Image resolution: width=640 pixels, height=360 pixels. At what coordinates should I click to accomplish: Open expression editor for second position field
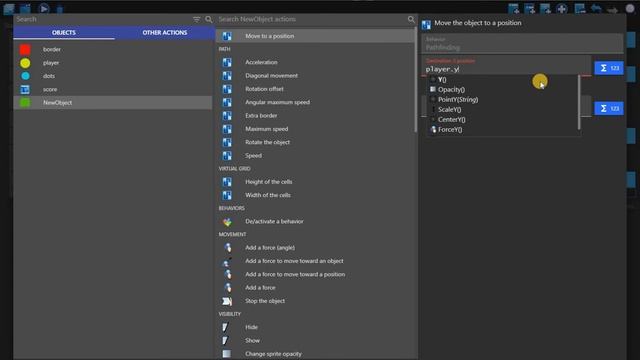[x=609, y=109]
